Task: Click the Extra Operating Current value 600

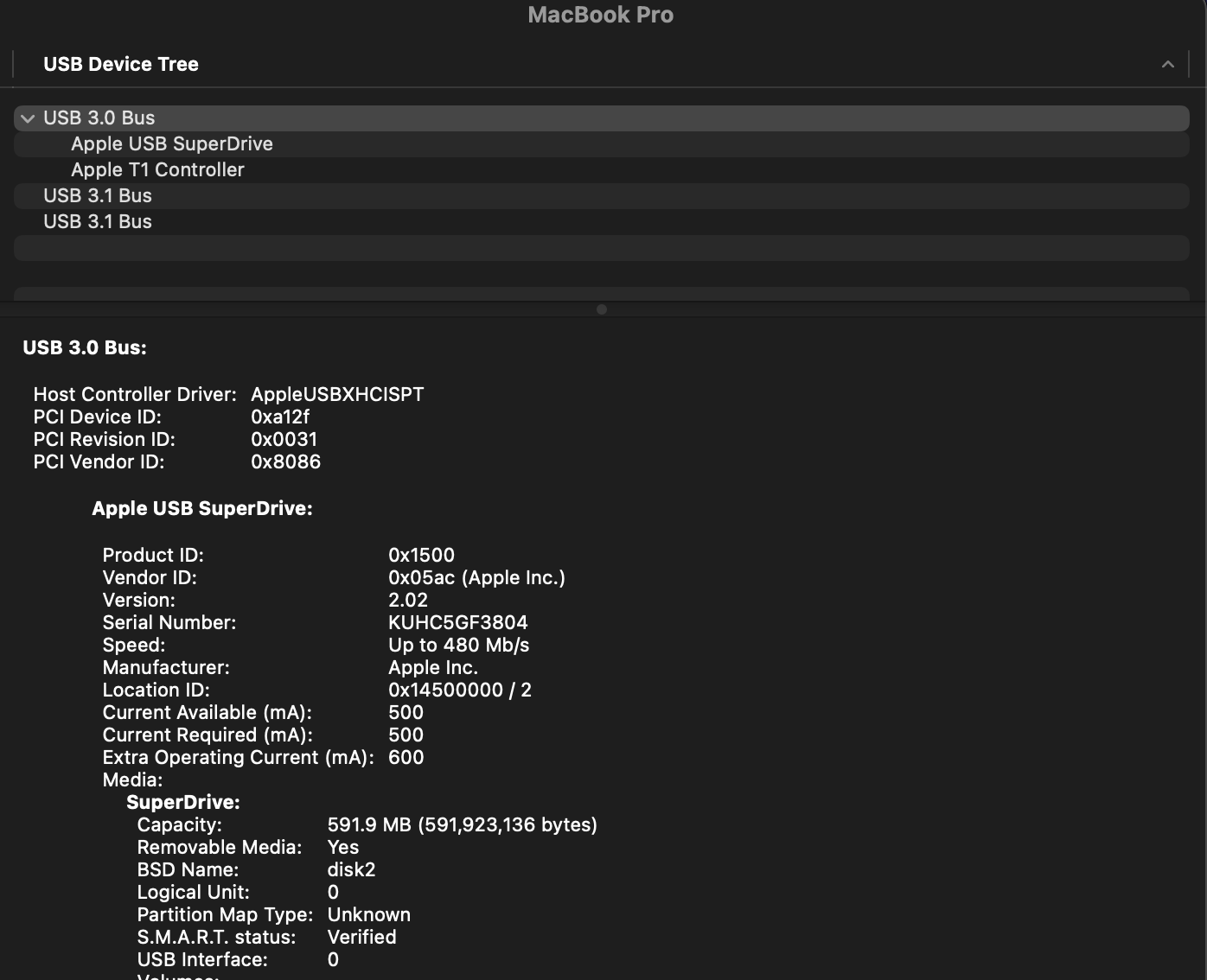Action: 406,757
